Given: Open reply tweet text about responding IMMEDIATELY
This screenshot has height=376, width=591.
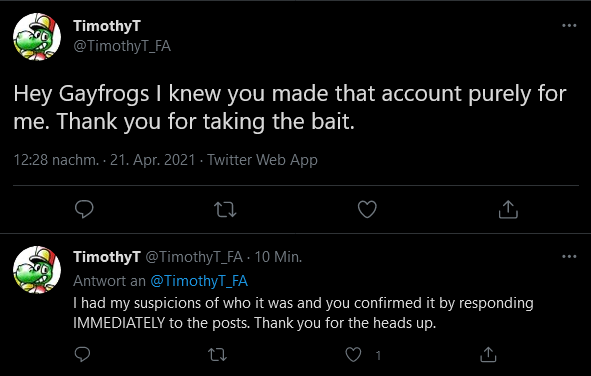Looking at the screenshot, I should (x=303, y=313).
